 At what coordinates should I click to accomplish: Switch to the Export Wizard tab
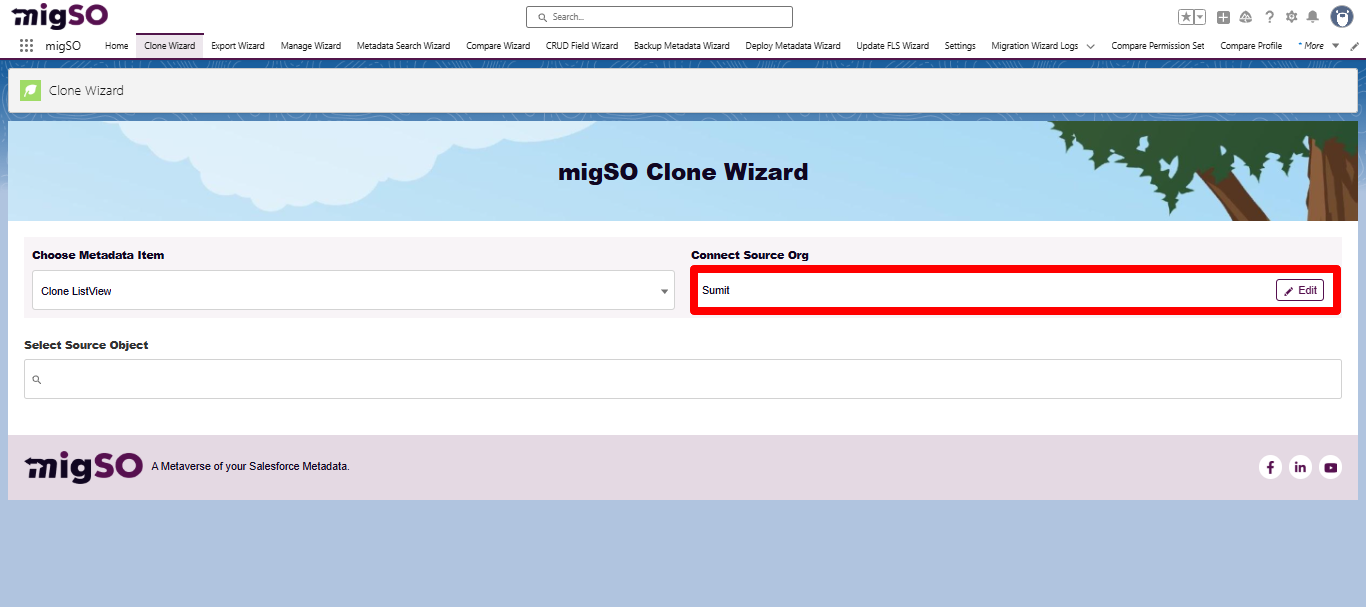tap(237, 45)
